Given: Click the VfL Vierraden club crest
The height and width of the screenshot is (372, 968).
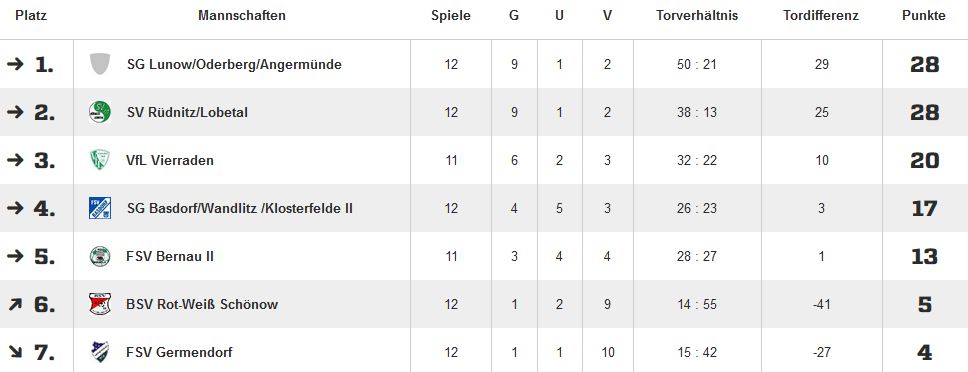Looking at the screenshot, I should (99, 160).
